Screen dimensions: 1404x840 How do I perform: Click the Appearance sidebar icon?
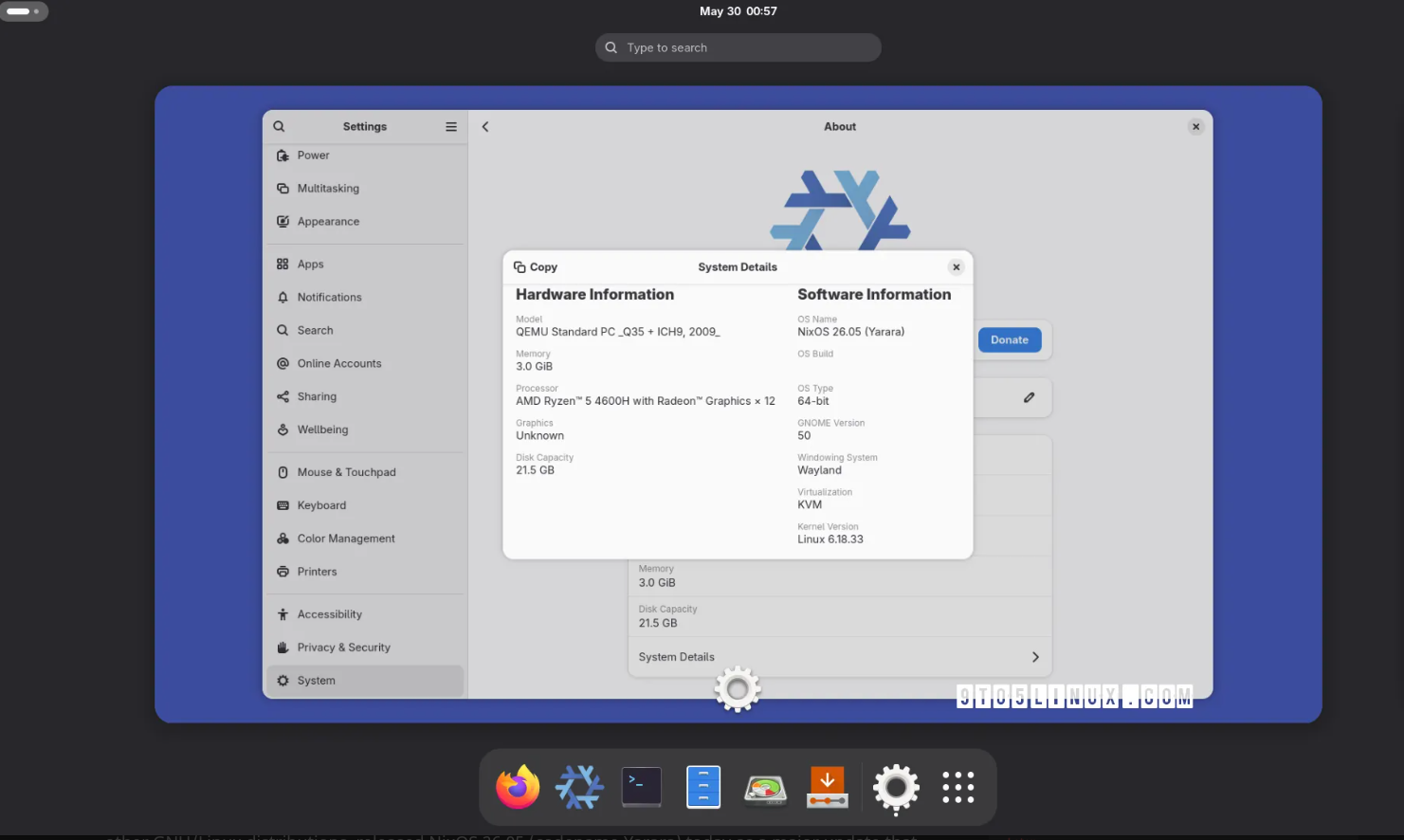[x=283, y=222]
